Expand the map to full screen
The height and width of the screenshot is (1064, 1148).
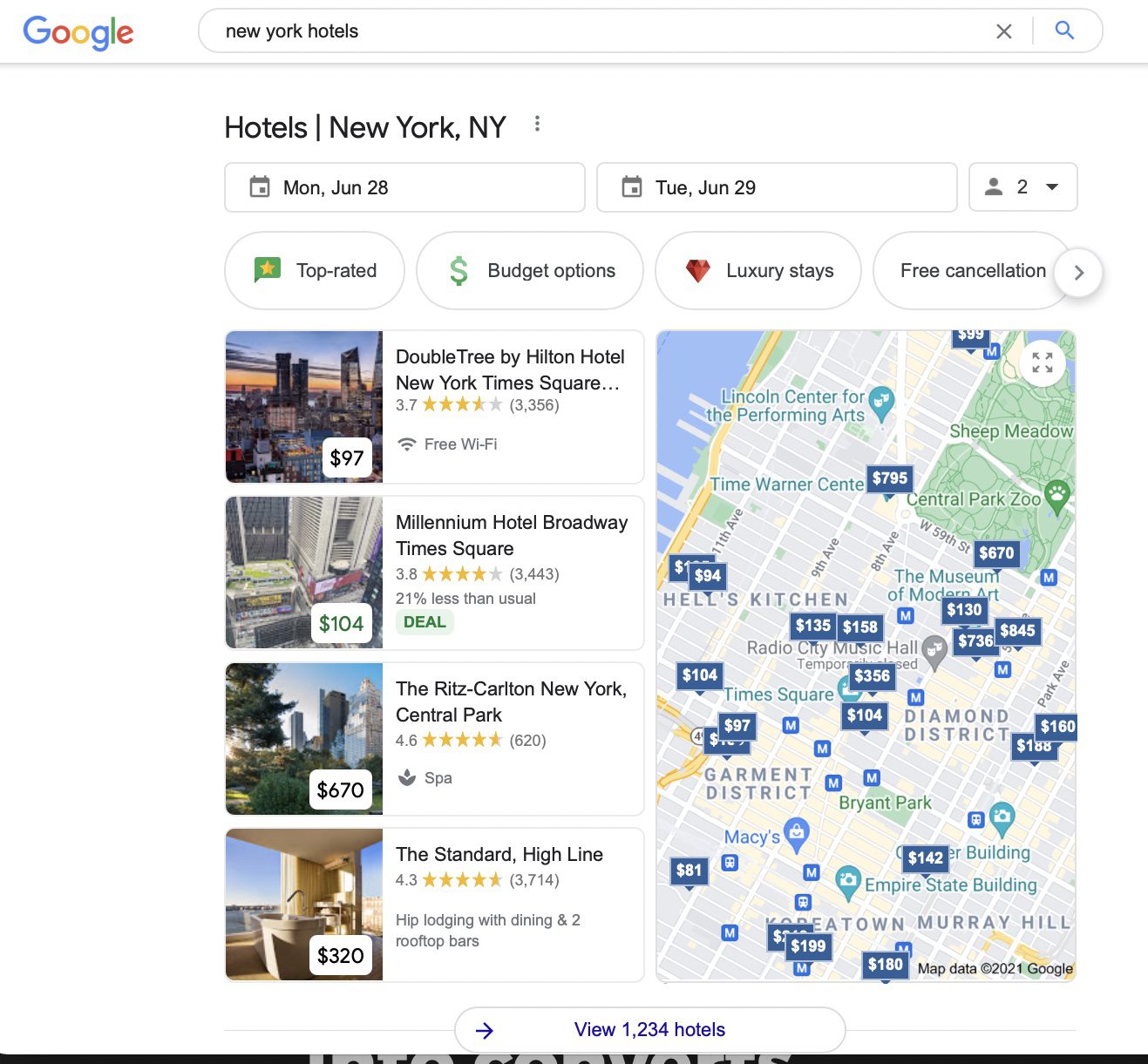click(1043, 363)
